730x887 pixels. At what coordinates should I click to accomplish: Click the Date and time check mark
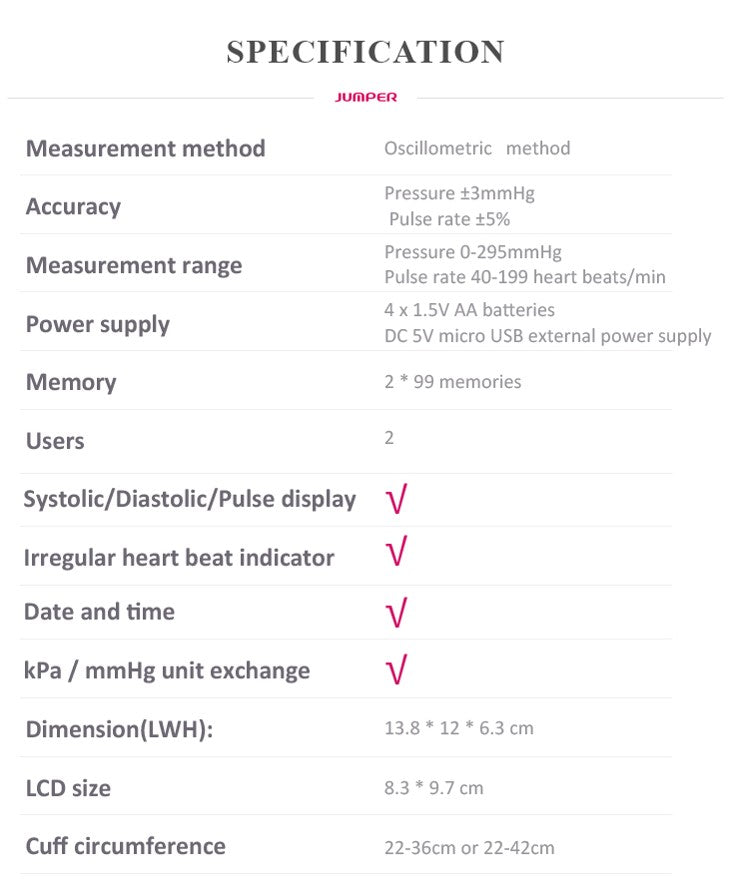(x=396, y=611)
